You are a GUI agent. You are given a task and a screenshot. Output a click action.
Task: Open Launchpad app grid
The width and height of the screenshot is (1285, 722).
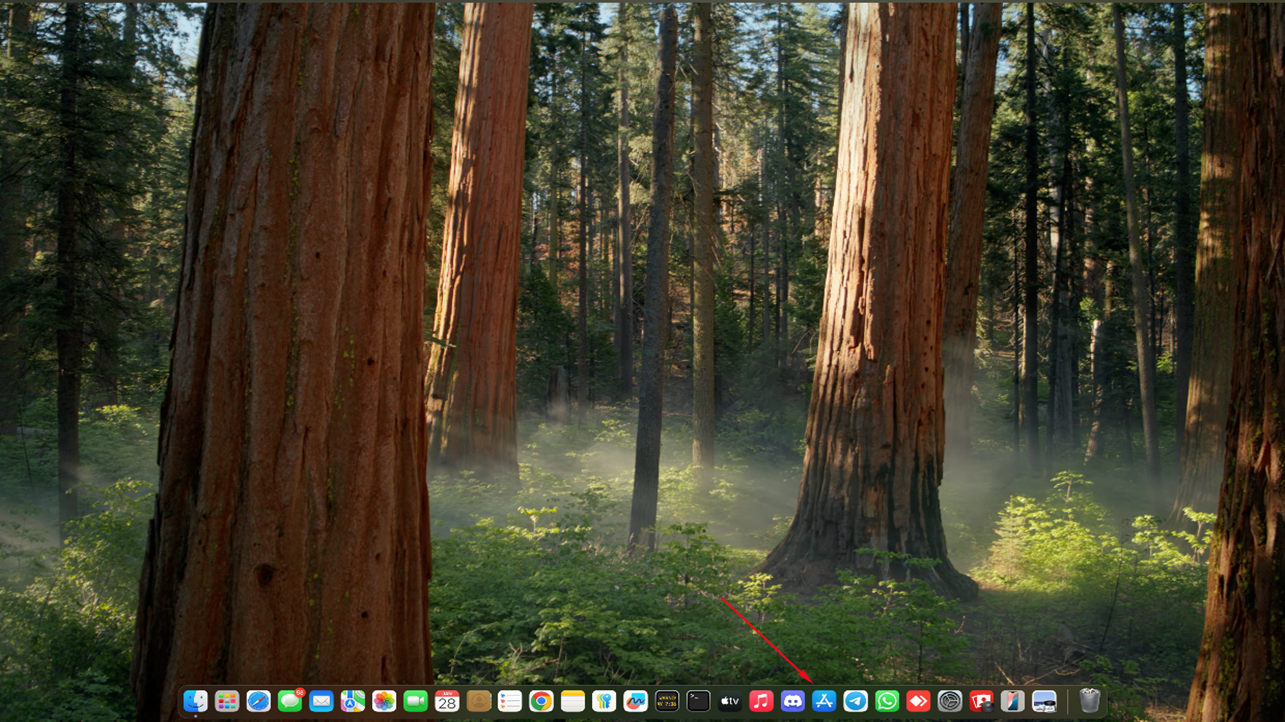tap(227, 701)
